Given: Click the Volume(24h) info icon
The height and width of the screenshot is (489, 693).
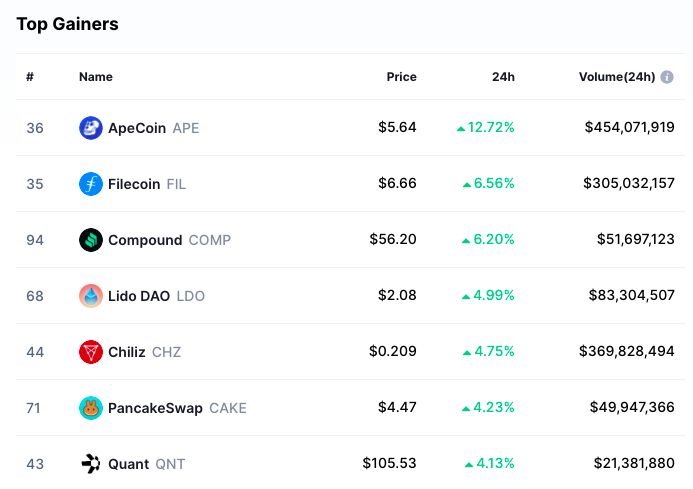Looking at the screenshot, I should point(667,77).
